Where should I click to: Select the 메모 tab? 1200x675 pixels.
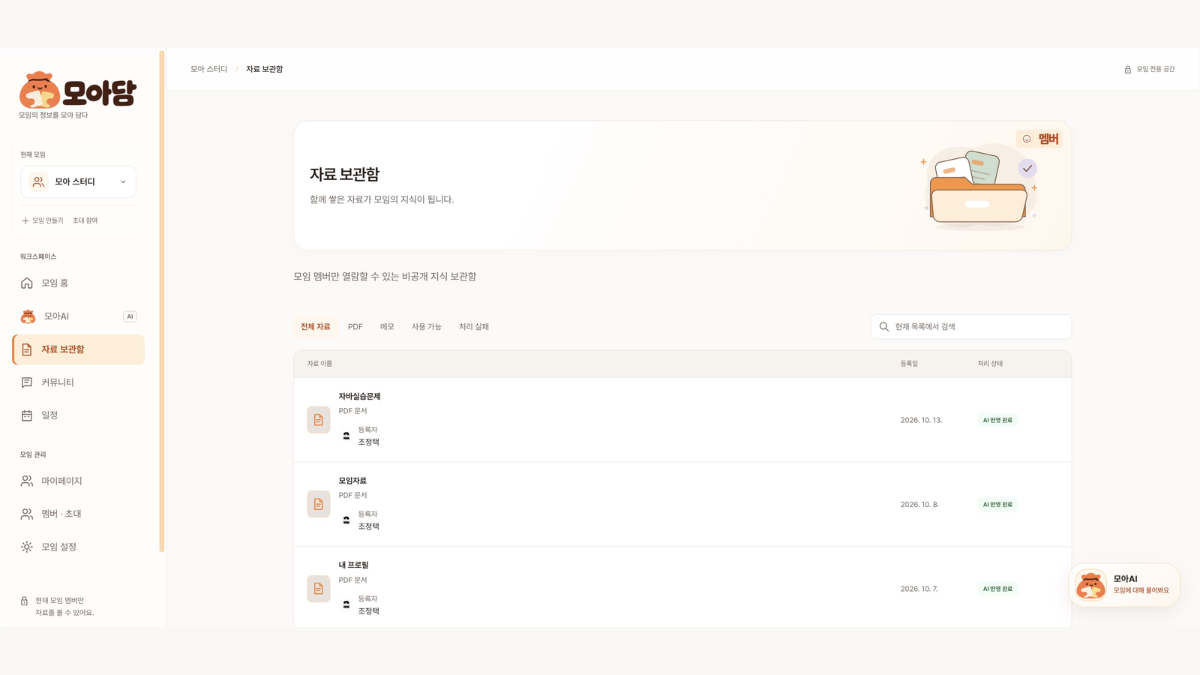(x=387, y=327)
